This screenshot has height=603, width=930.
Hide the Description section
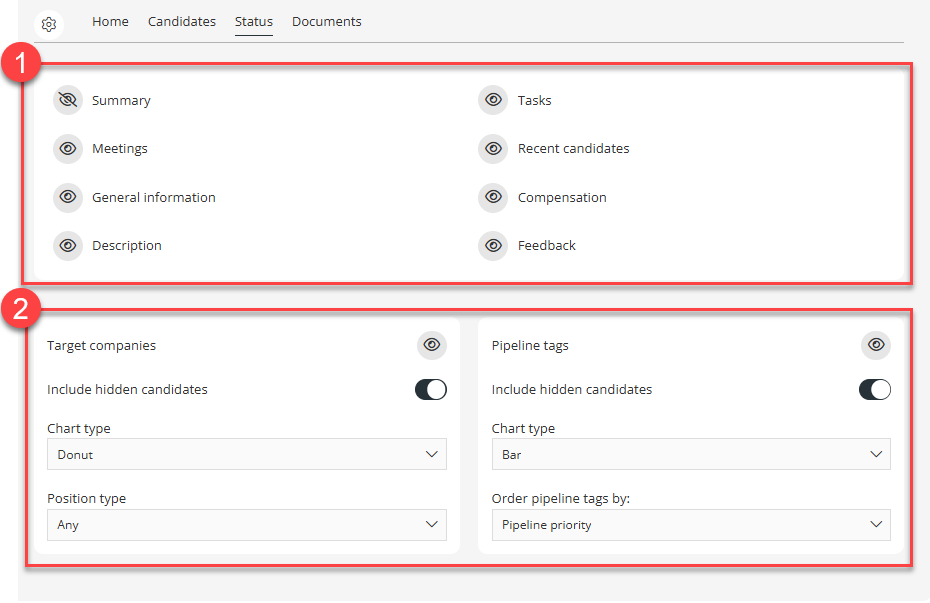(68, 245)
